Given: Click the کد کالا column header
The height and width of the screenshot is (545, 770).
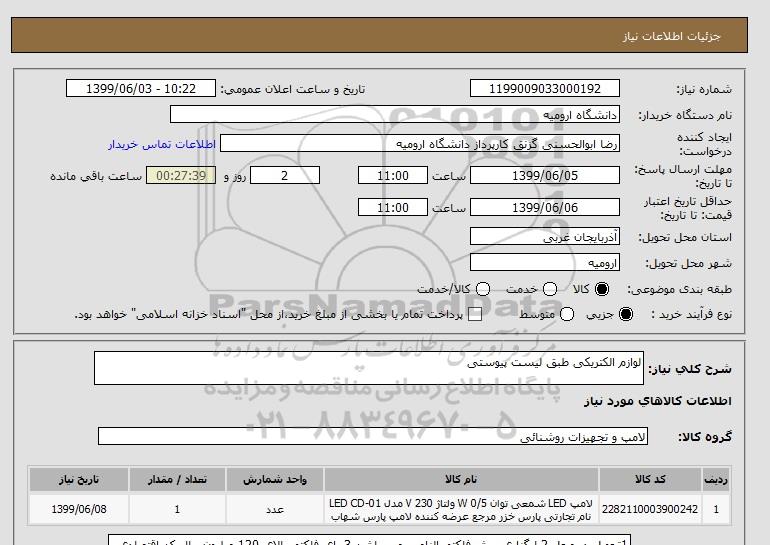Looking at the screenshot, I should (650, 480).
